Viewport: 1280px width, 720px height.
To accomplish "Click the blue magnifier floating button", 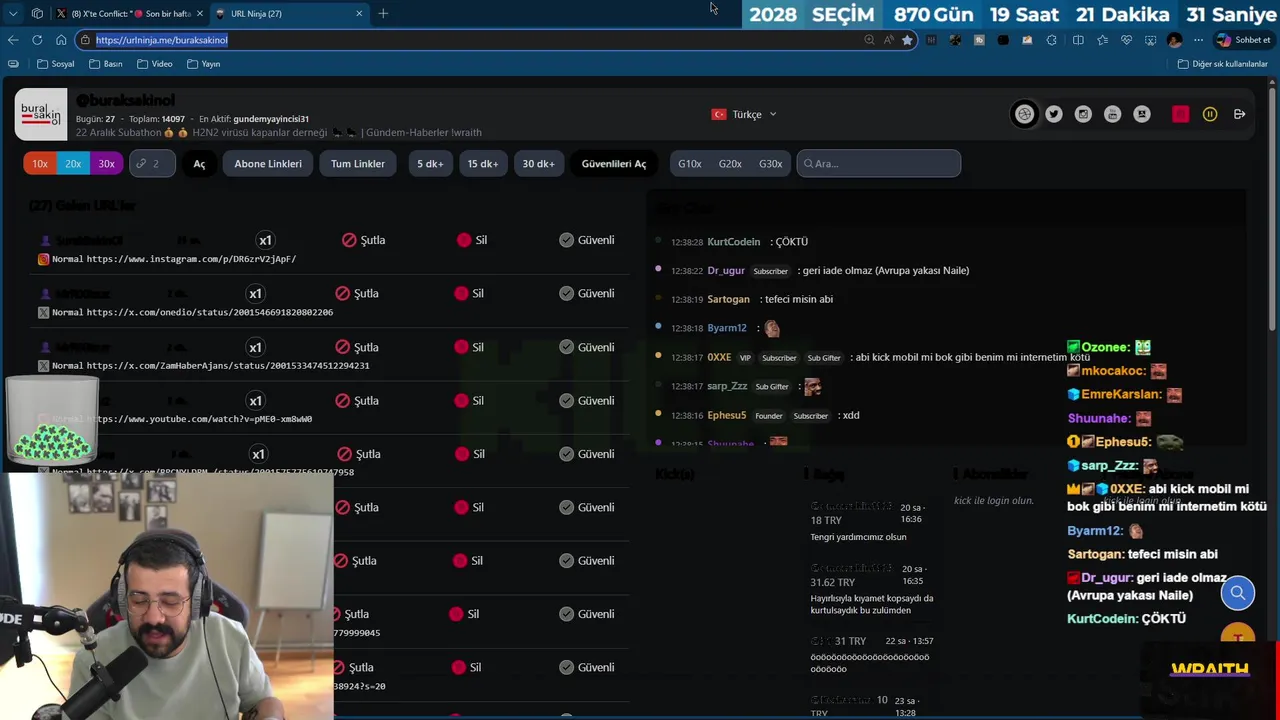I will point(1238,593).
